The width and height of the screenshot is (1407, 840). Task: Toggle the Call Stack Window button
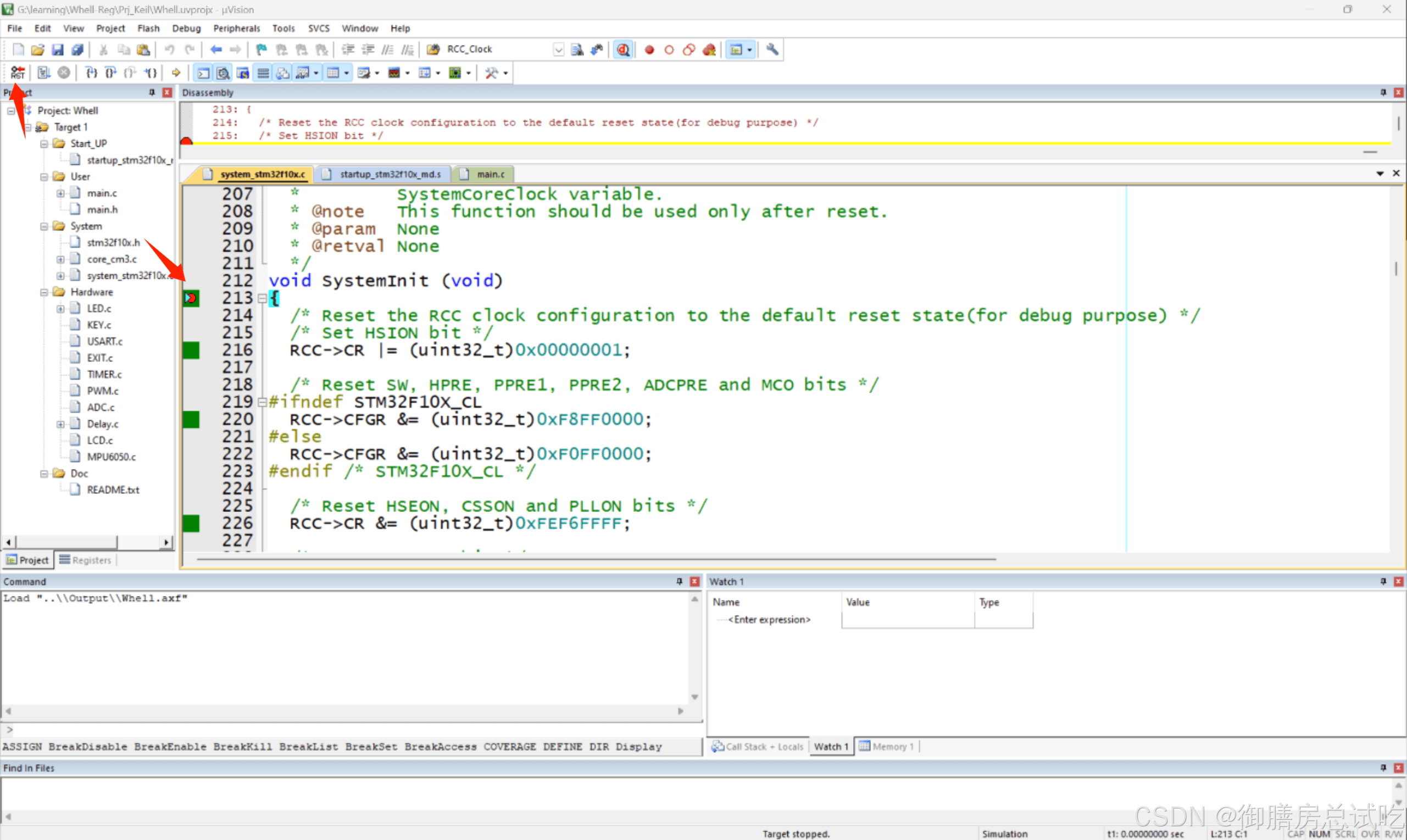283,73
